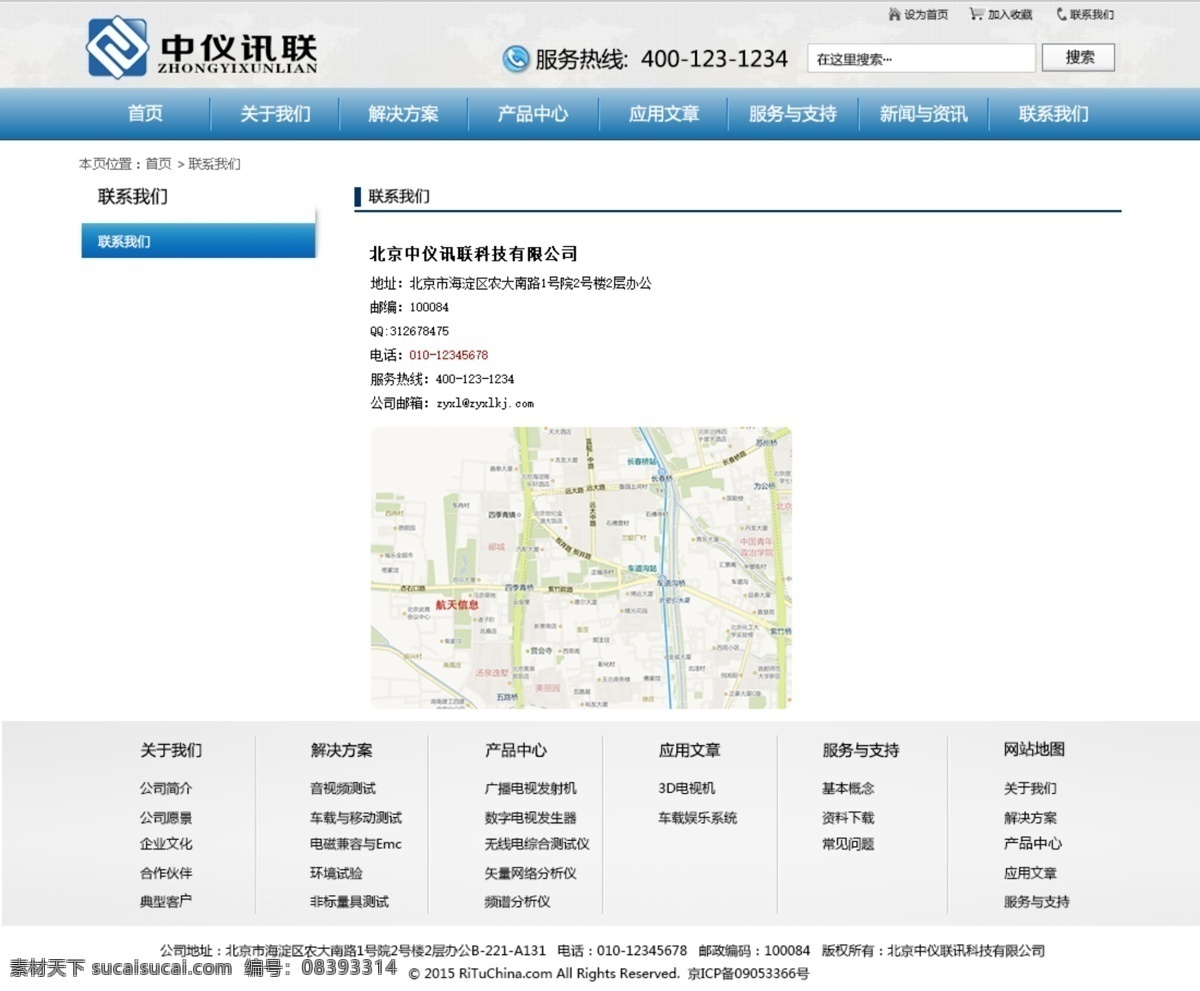
Task: Open footer link 矢量网络分析仪
Action: pos(531,873)
